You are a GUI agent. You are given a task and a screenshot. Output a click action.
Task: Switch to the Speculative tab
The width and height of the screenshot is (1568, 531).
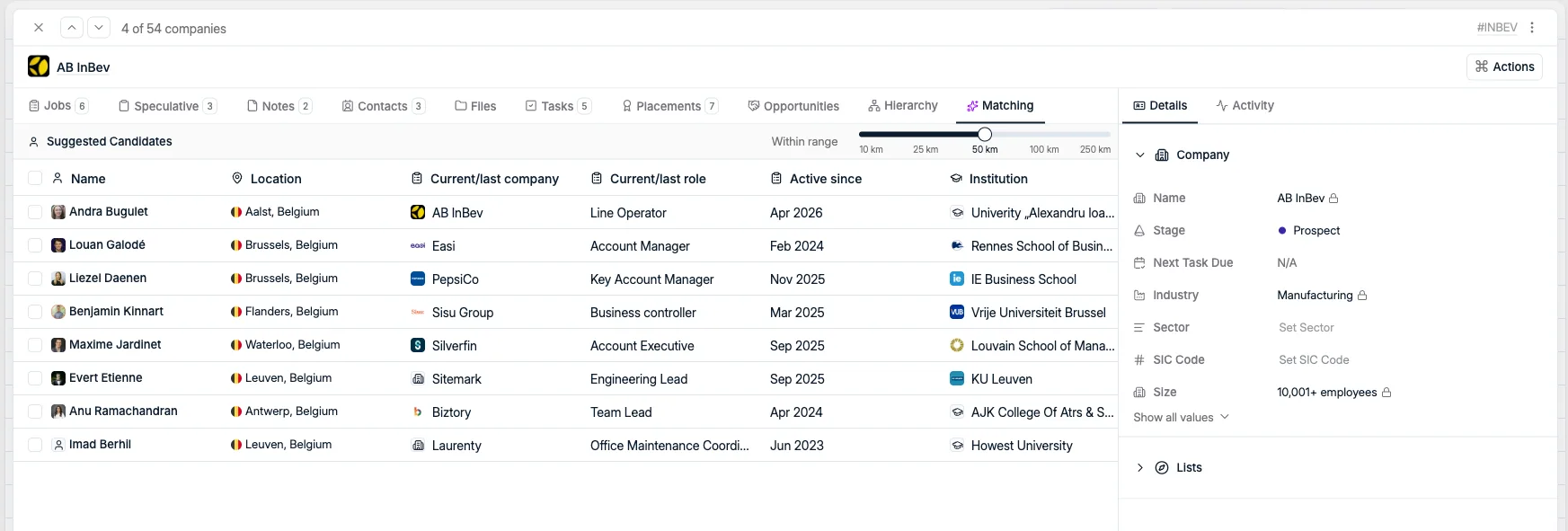click(168, 106)
